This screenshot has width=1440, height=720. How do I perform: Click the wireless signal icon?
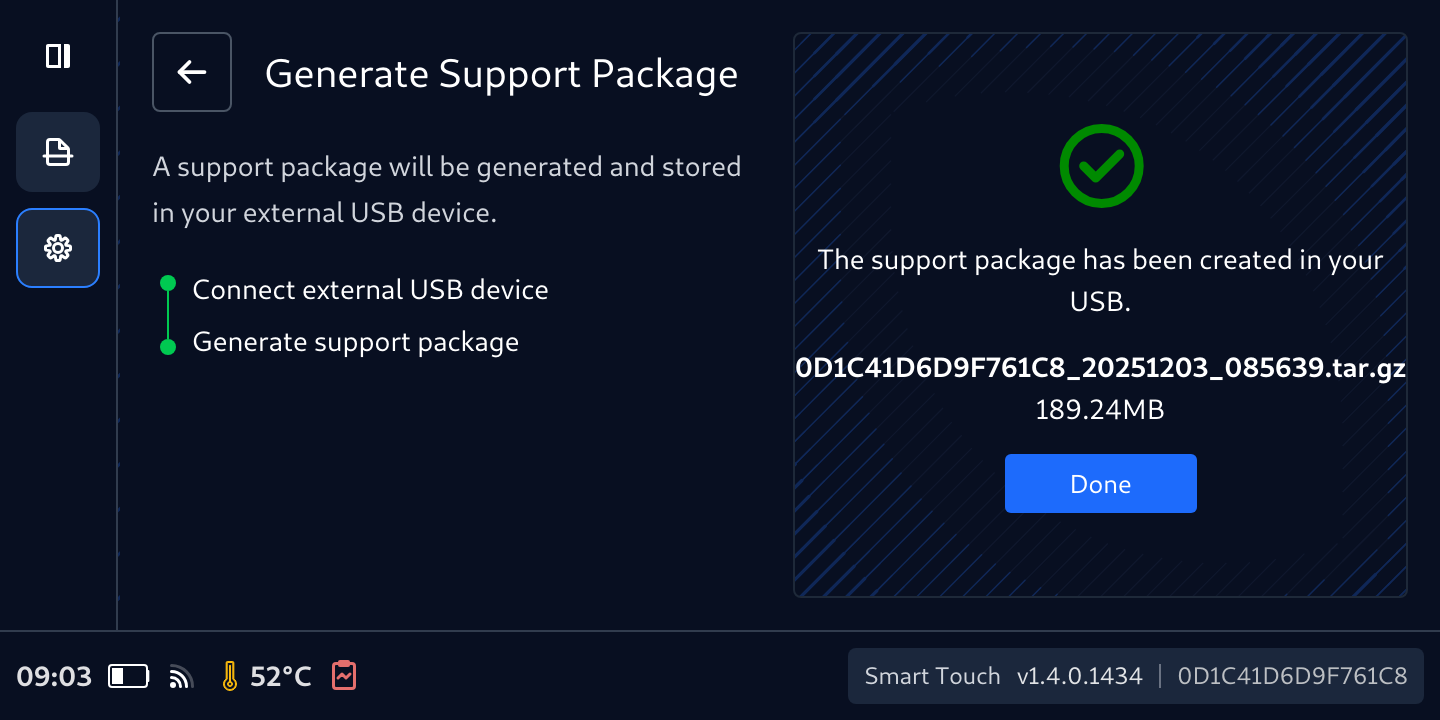181,677
